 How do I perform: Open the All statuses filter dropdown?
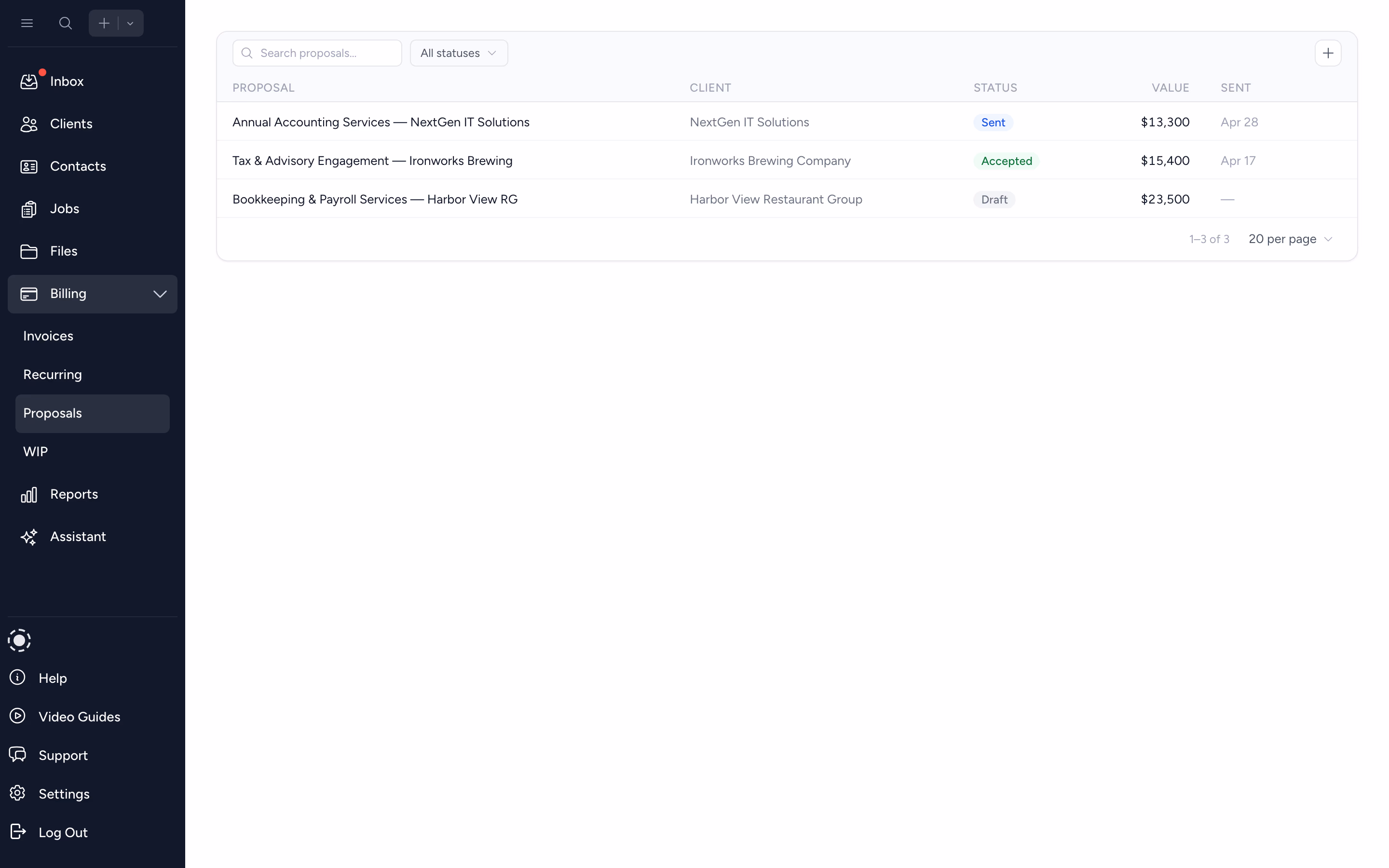(459, 54)
